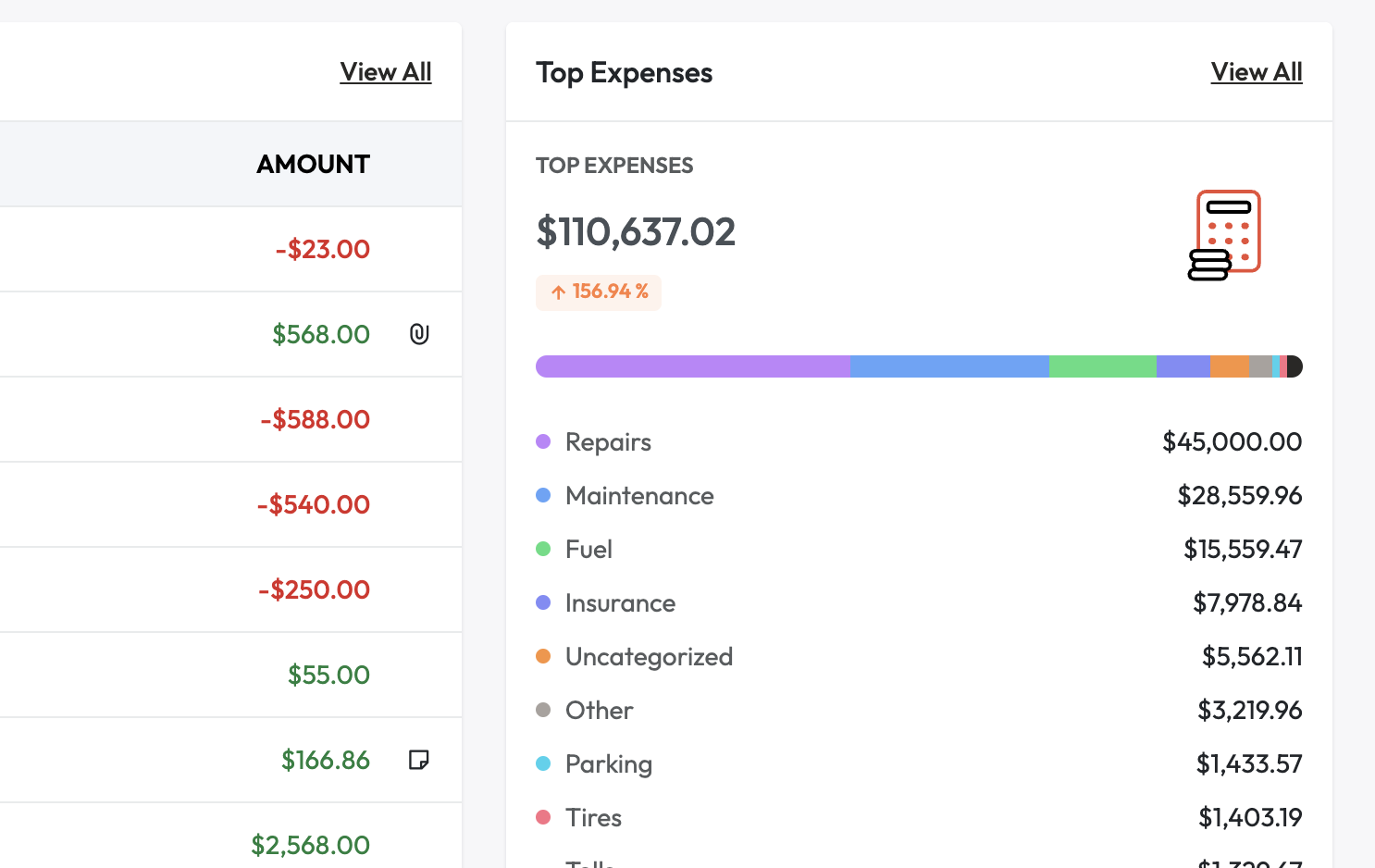Select the blue Maintenance legend dot

coord(543,495)
